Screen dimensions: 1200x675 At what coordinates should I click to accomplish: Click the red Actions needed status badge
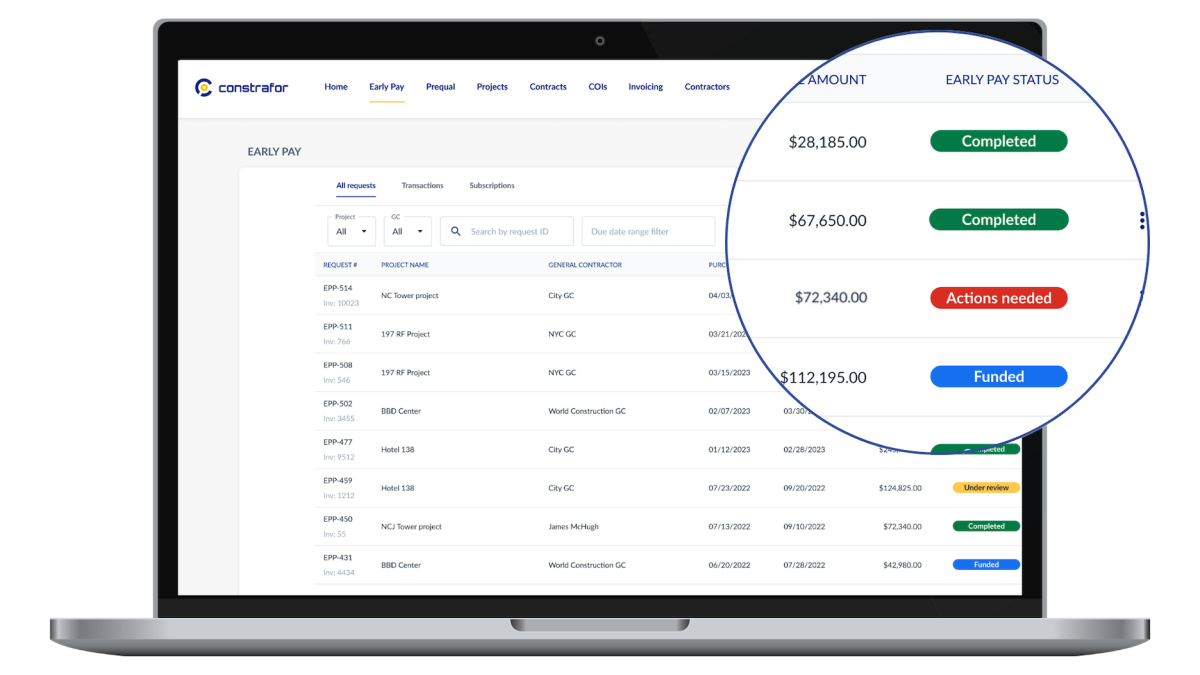(x=998, y=298)
